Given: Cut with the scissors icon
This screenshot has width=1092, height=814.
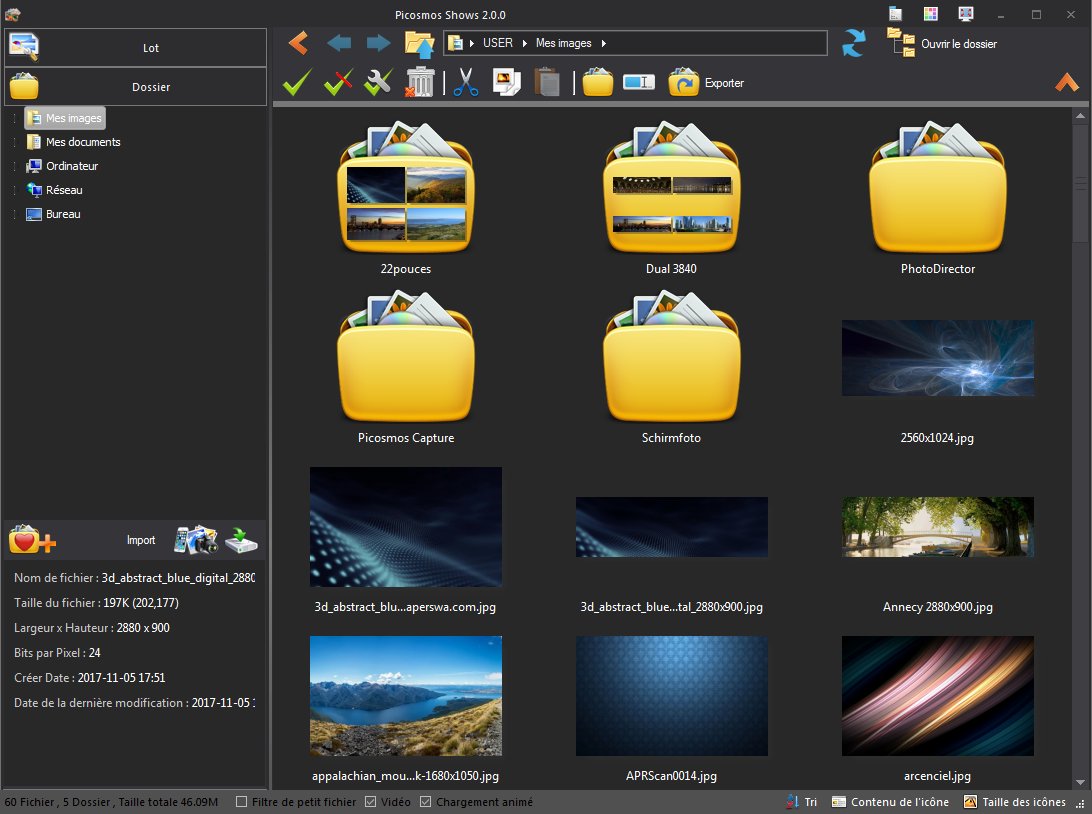Looking at the screenshot, I should pos(465,82).
